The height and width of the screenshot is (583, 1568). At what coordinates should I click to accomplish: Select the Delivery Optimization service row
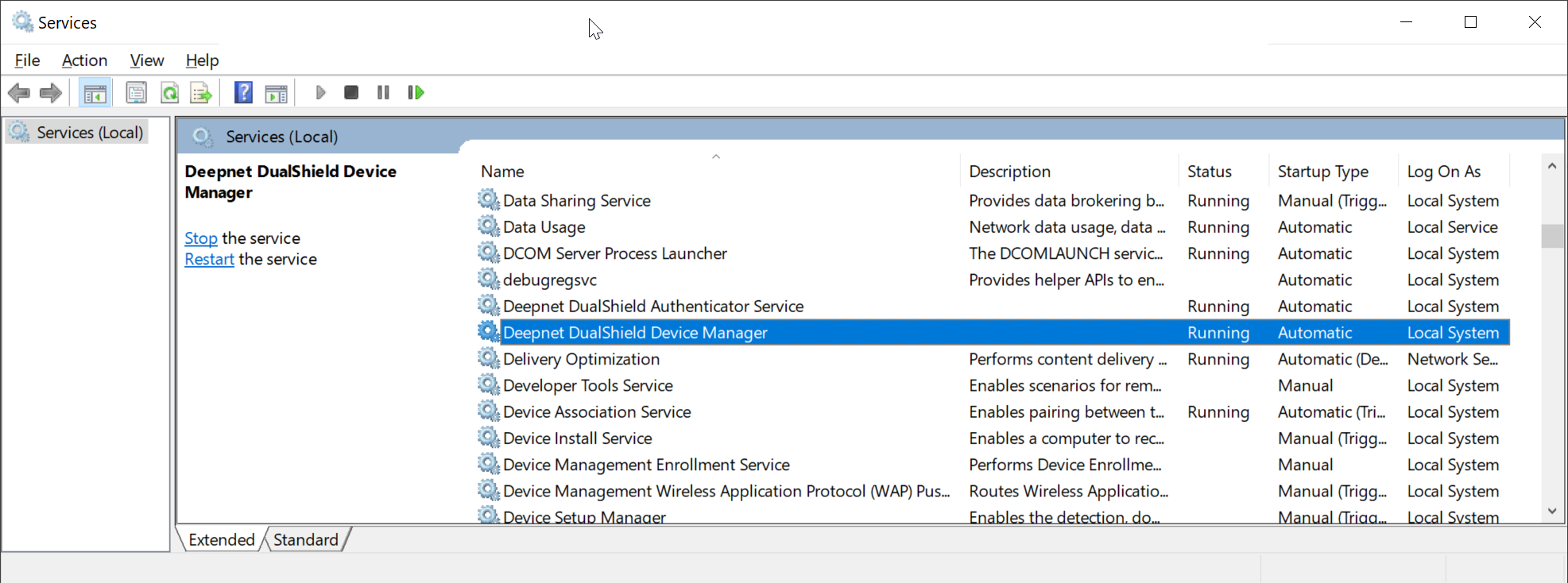pyautogui.click(x=581, y=359)
